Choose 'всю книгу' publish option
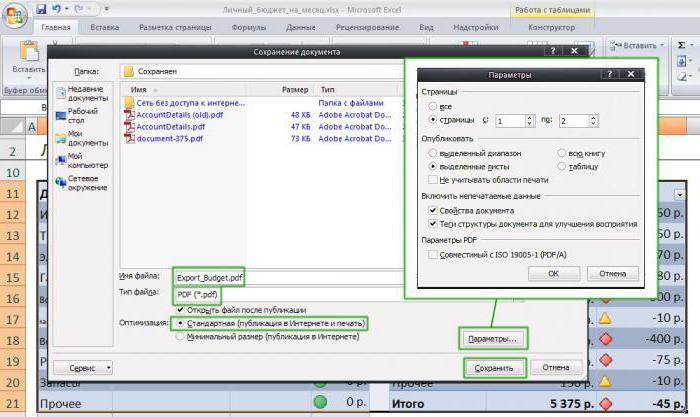700x417 pixels. 562,153
